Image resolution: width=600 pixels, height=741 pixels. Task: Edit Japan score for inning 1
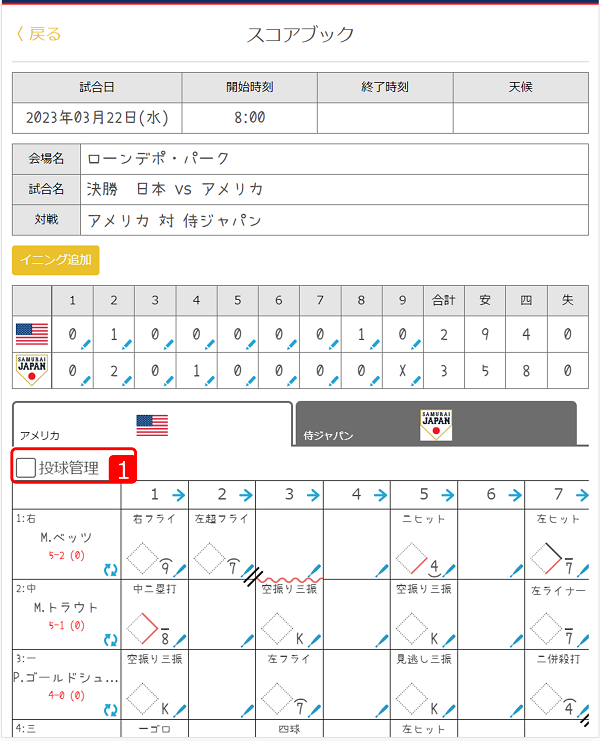pos(86,381)
